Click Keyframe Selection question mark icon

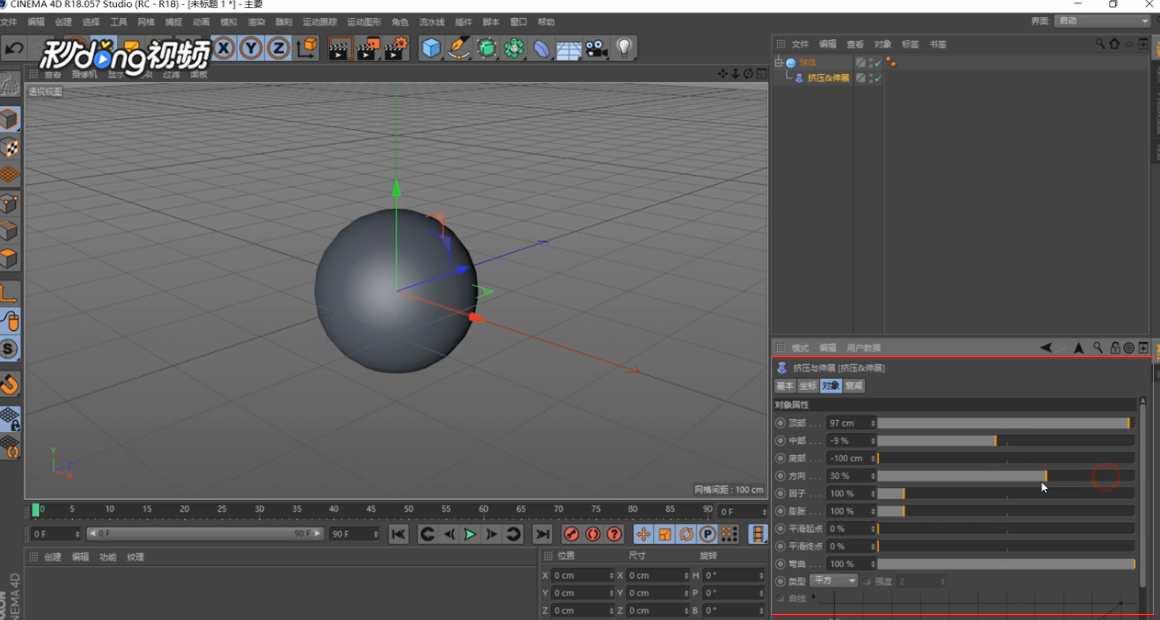point(614,534)
